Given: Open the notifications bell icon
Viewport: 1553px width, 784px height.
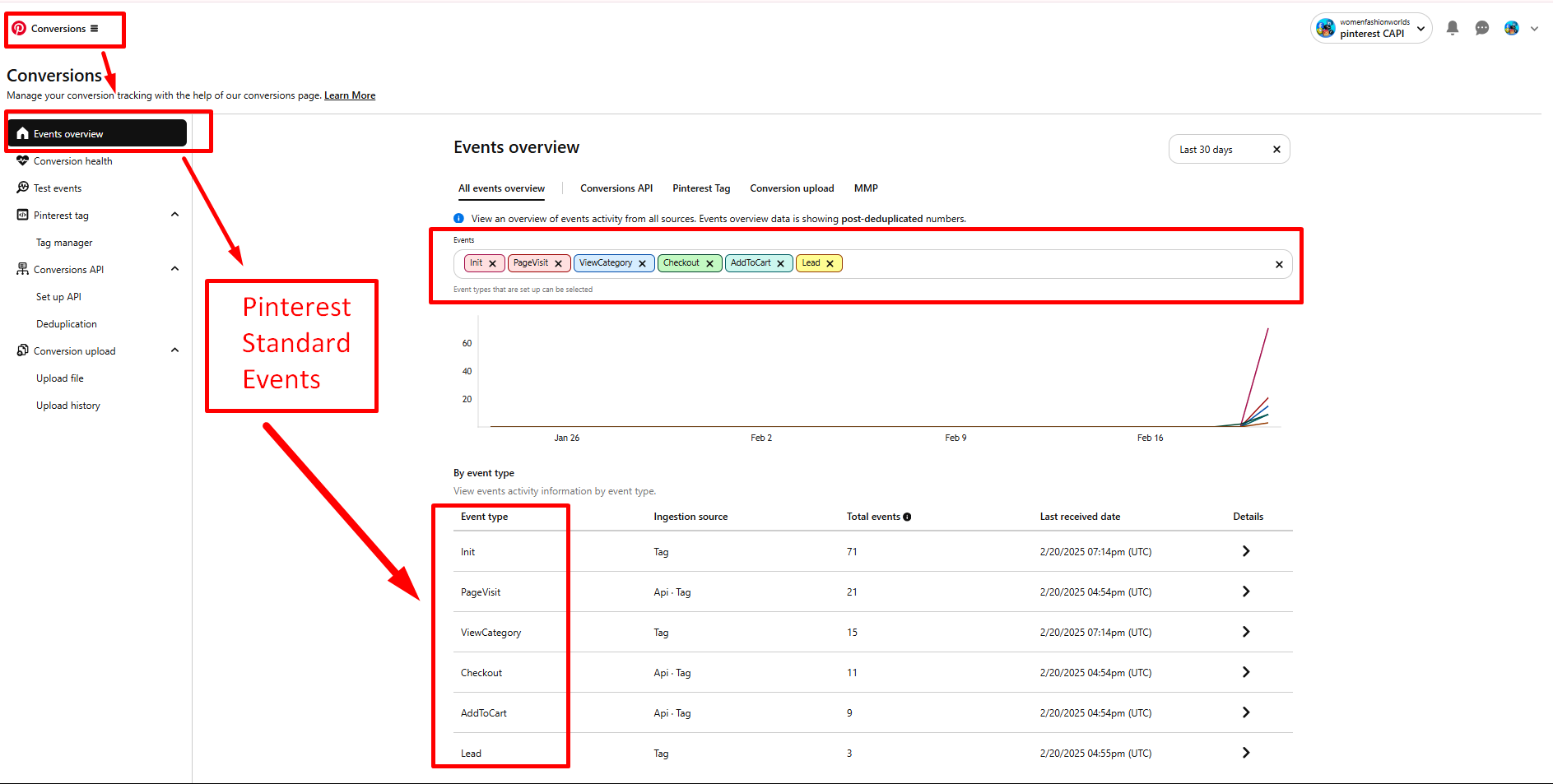Looking at the screenshot, I should [x=1453, y=28].
